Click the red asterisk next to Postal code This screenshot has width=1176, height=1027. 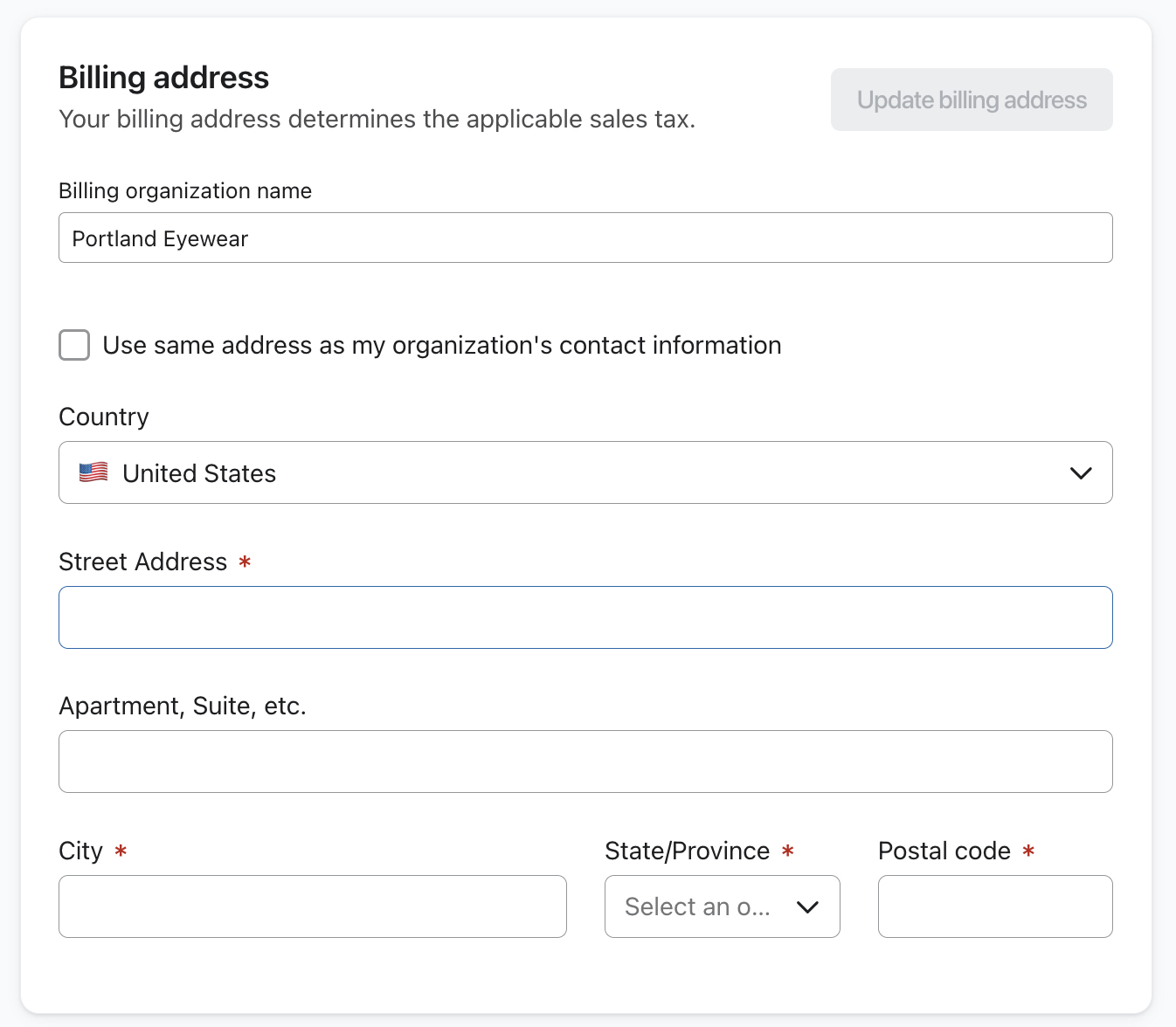(1031, 851)
